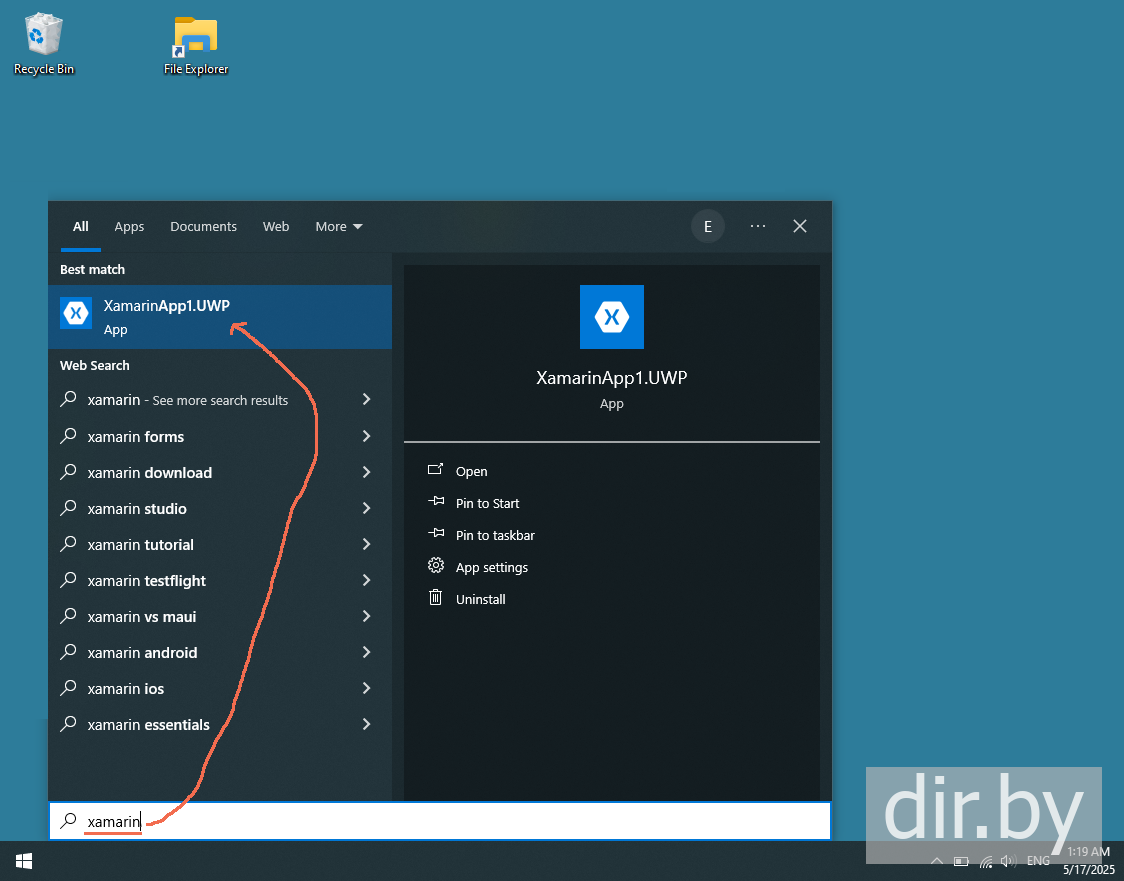Open the XamarinApp1.UWP best match result

point(219,317)
